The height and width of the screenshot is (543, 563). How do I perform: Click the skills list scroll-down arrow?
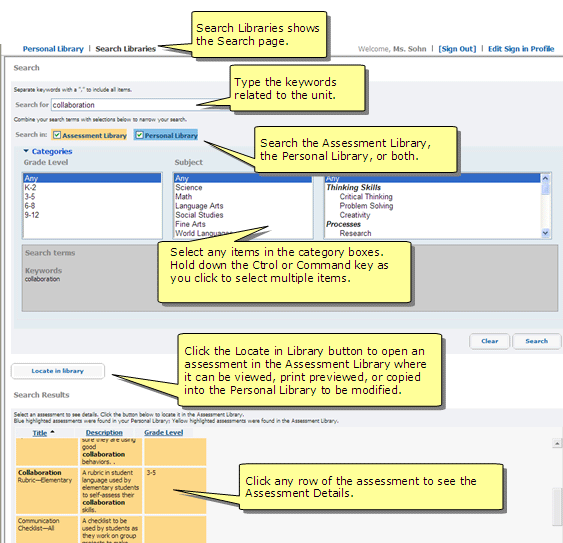coord(545,233)
